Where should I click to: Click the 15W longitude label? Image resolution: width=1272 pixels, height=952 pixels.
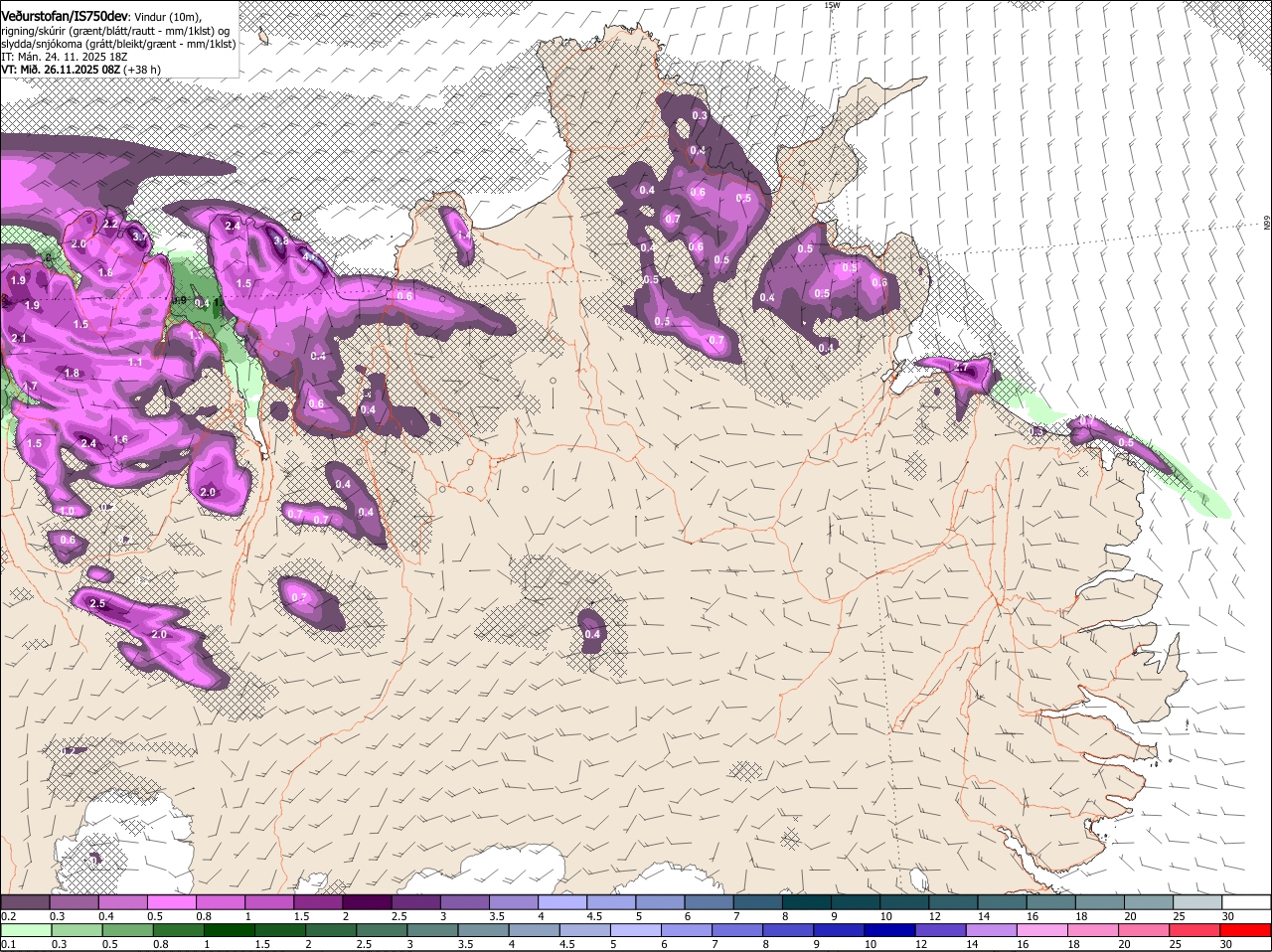[832, 5]
